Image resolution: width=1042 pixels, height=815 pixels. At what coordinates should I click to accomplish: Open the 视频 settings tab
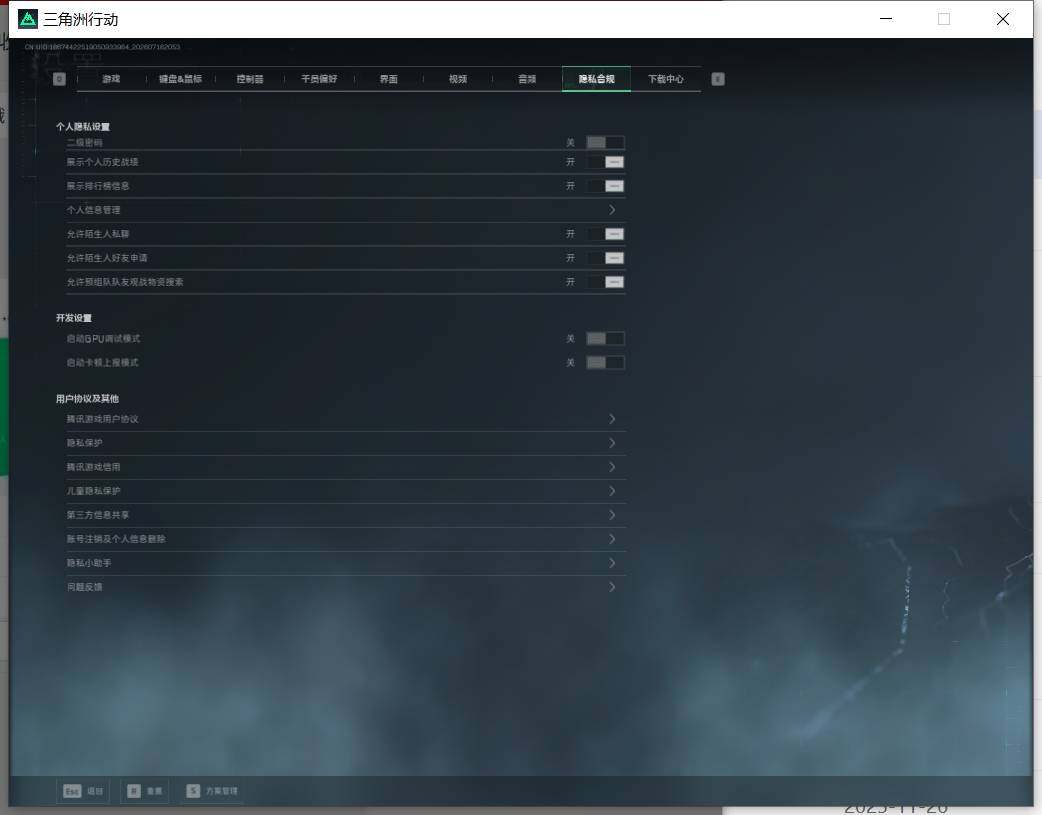pyautogui.click(x=458, y=79)
